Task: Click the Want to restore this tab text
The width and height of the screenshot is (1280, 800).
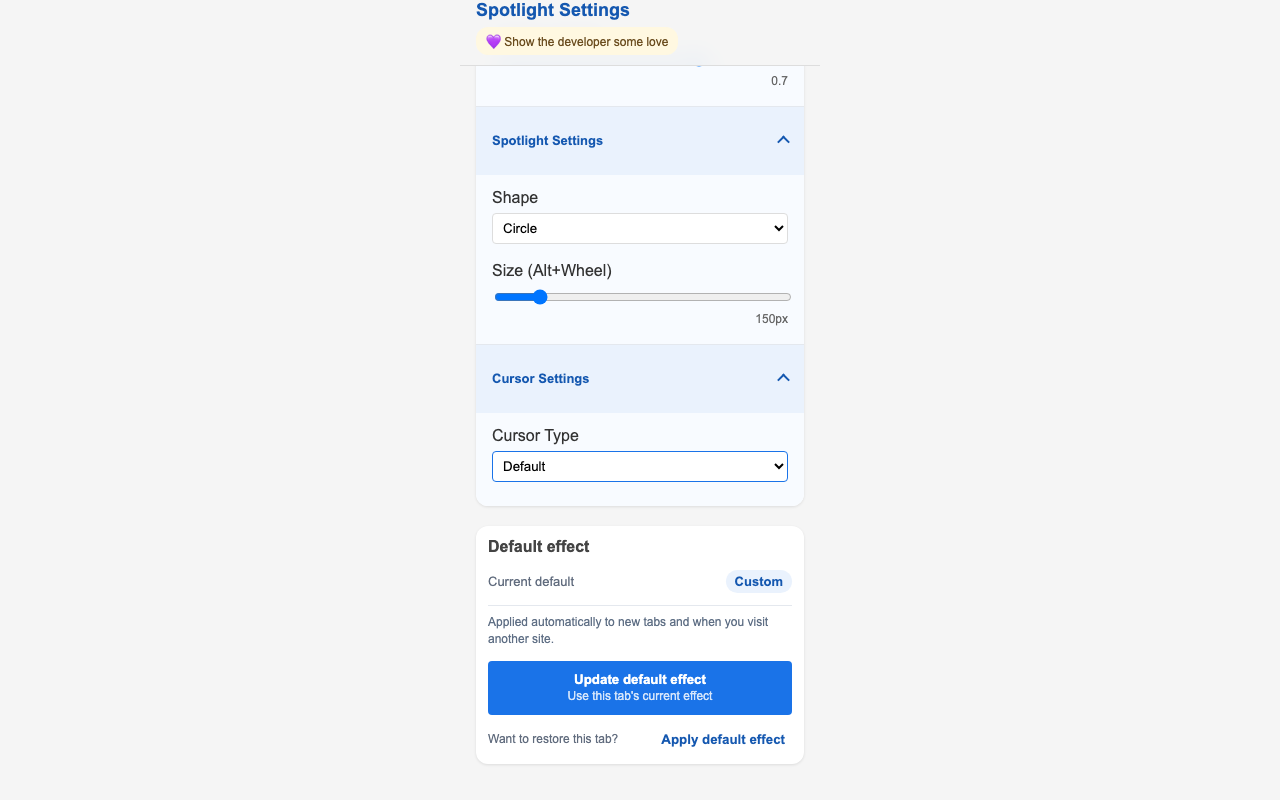Action: pos(553,740)
